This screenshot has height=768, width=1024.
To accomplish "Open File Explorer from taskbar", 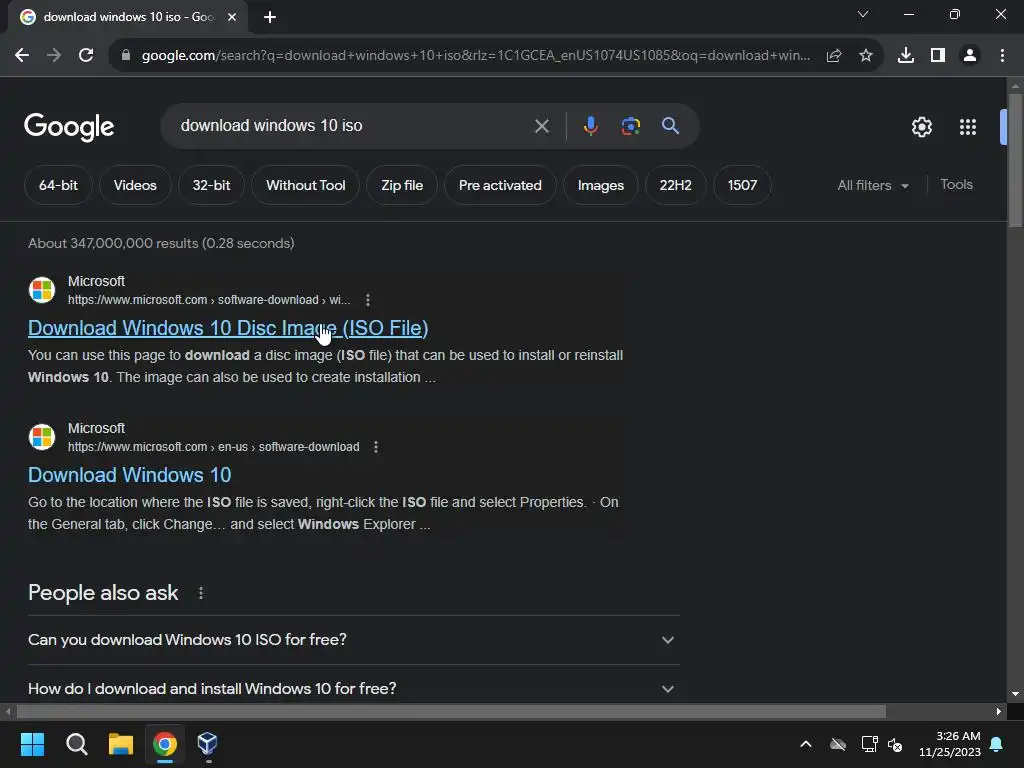I will point(121,744).
